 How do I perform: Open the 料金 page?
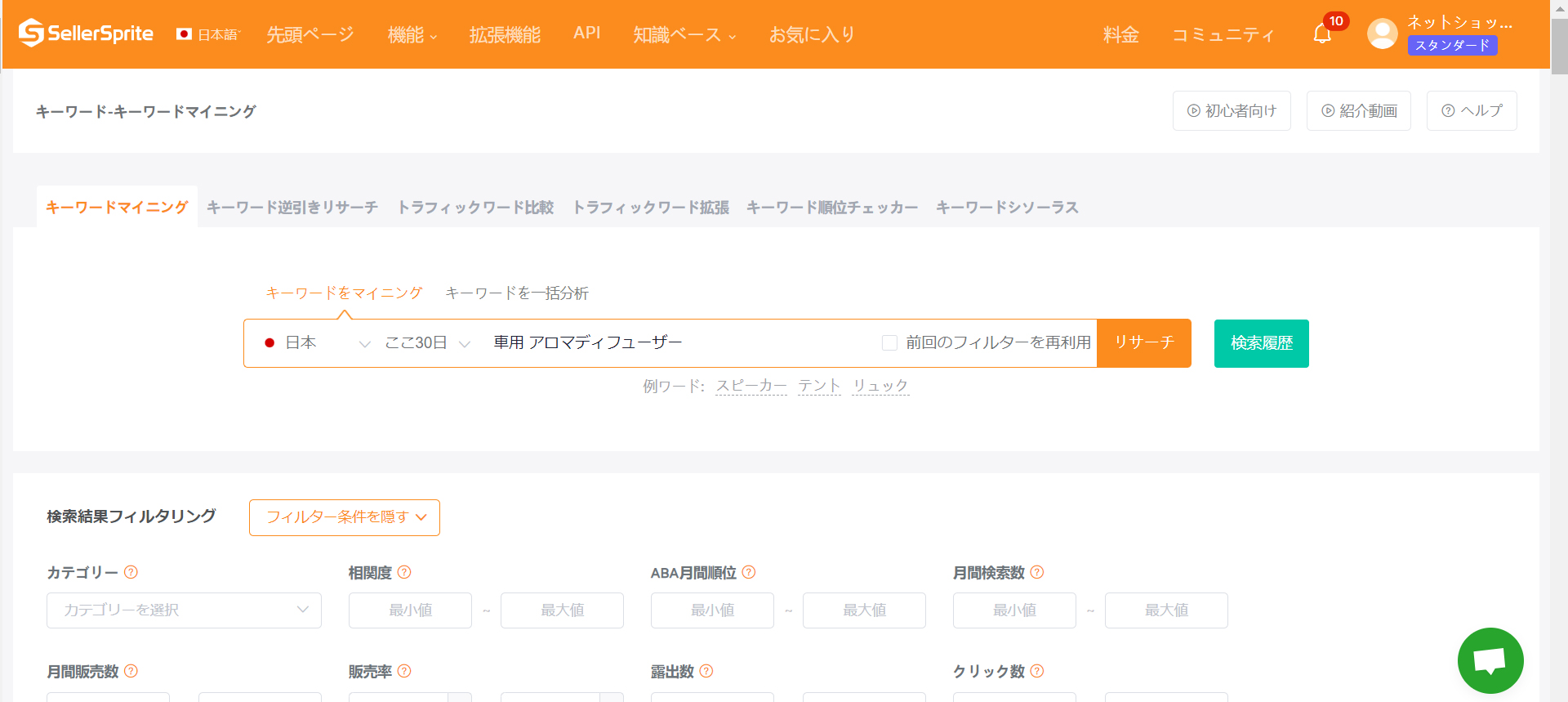(1120, 34)
